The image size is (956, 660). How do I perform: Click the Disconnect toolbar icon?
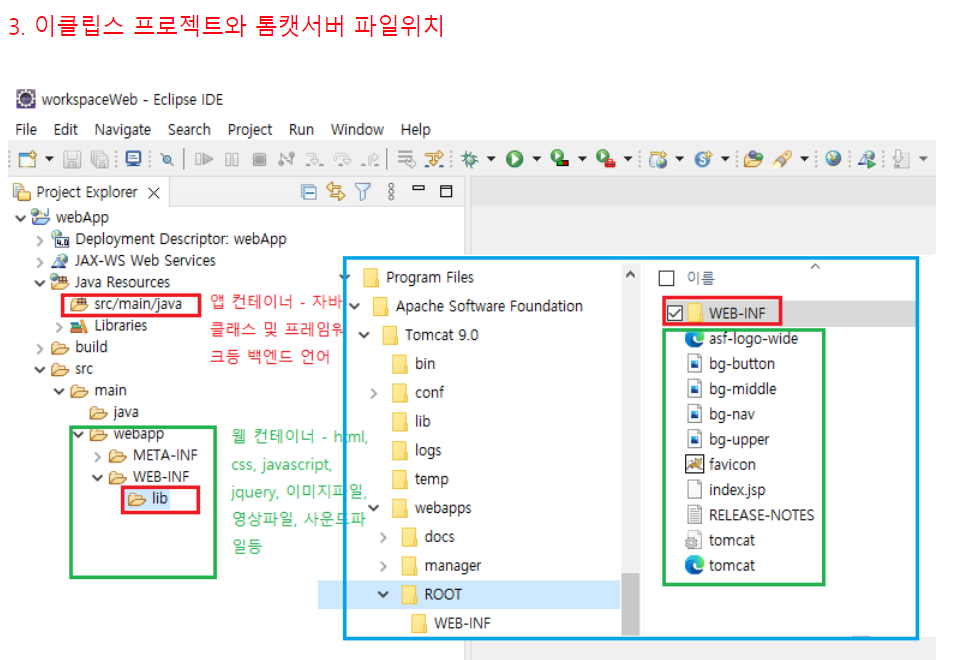coord(286,159)
